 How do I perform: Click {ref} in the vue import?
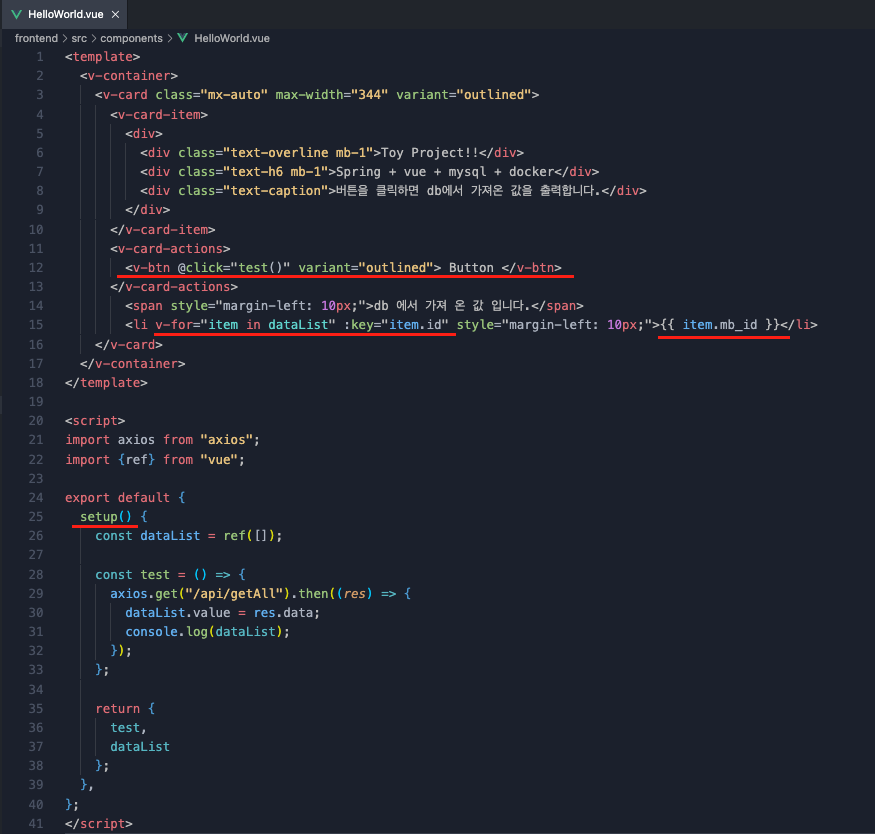pos(136,460)
